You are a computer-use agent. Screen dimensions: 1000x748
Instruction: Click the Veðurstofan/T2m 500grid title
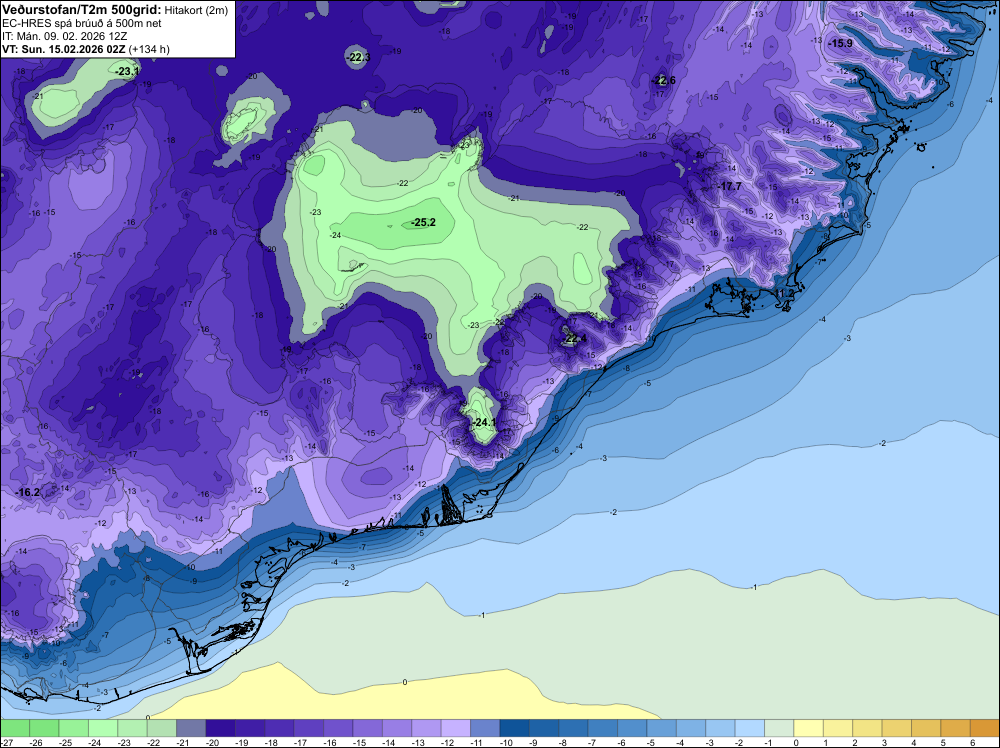[x=81, y=10]
